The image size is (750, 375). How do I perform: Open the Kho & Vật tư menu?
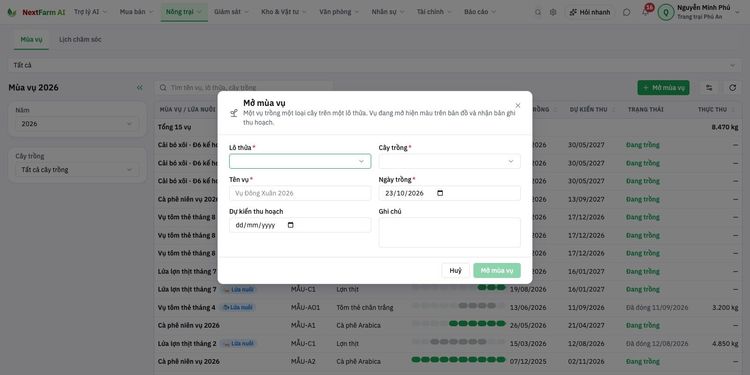pyautogui.click(x=285, y=12)
